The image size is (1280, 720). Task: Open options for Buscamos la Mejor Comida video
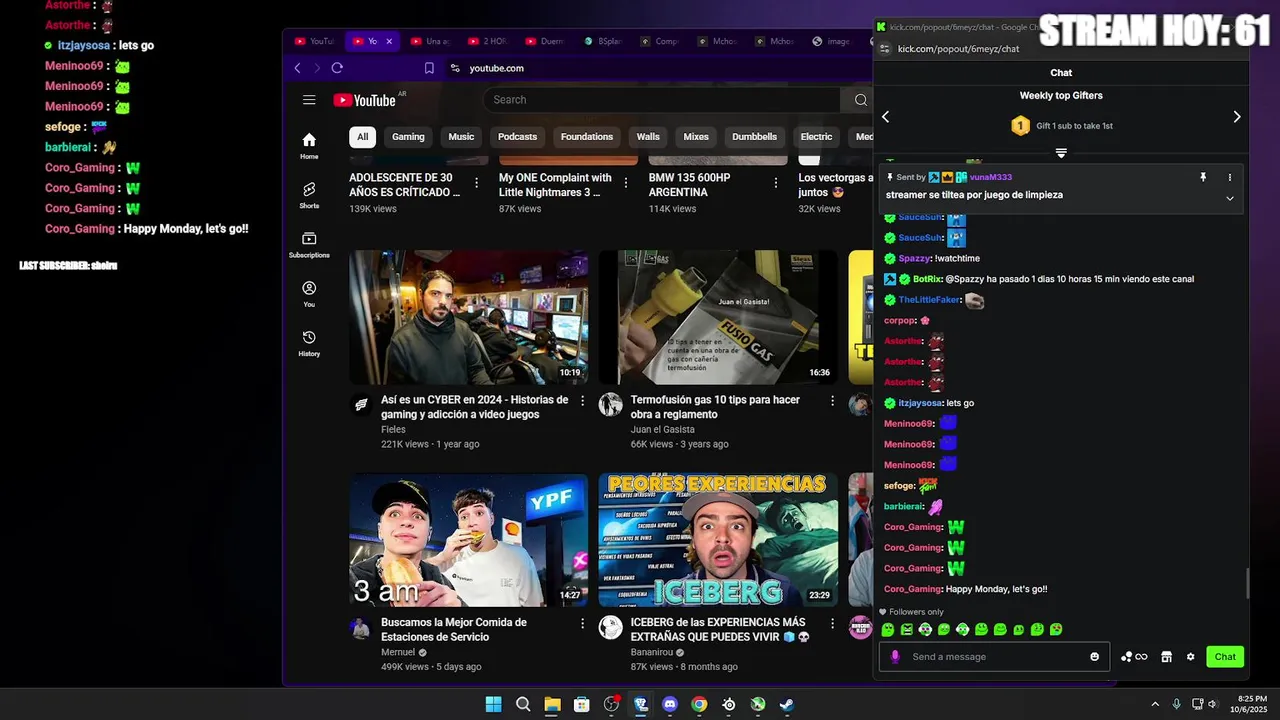point(582,623)
